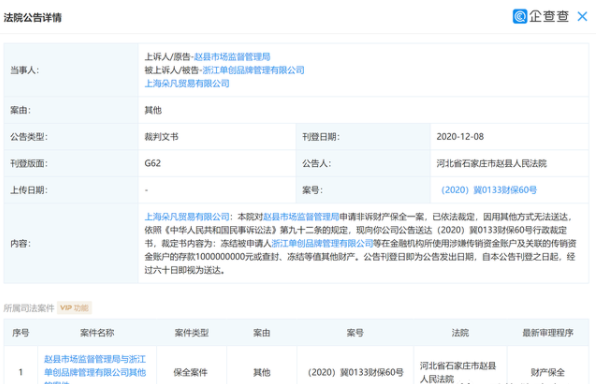Click the 法院公告详情 title text
Image resolution: width=598 pixels, height=384 pixels.
32,18
